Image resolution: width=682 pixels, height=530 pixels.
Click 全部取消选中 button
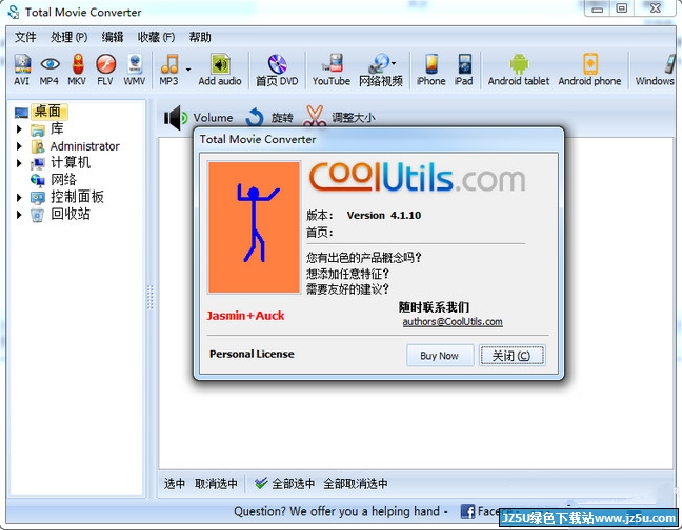click(x=355, y=483)
